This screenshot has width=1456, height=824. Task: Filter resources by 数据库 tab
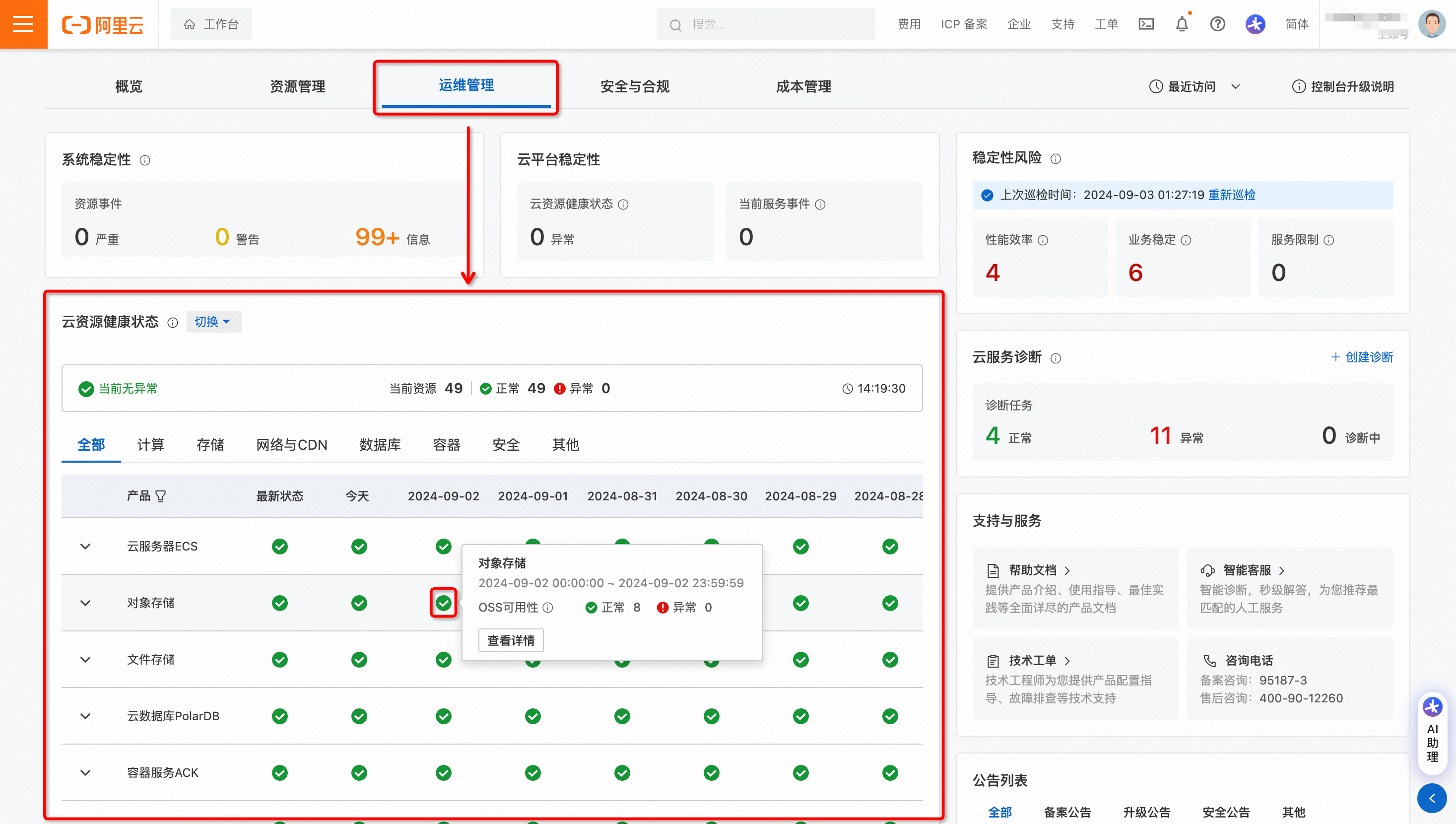pos(380,445)
